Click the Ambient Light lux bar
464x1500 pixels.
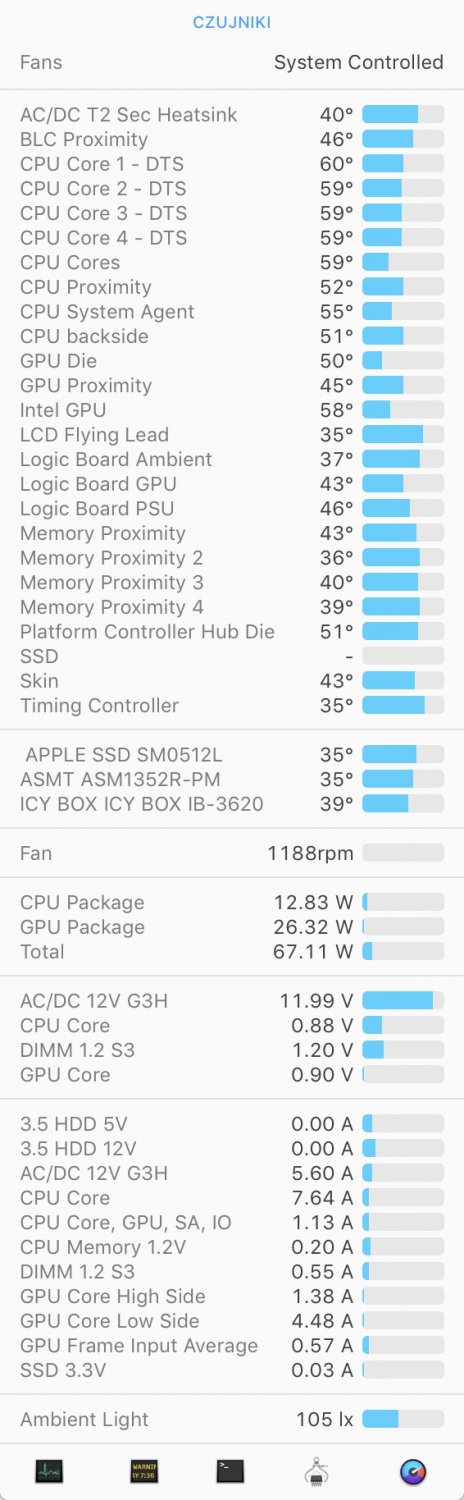(x=403, y=1419)
